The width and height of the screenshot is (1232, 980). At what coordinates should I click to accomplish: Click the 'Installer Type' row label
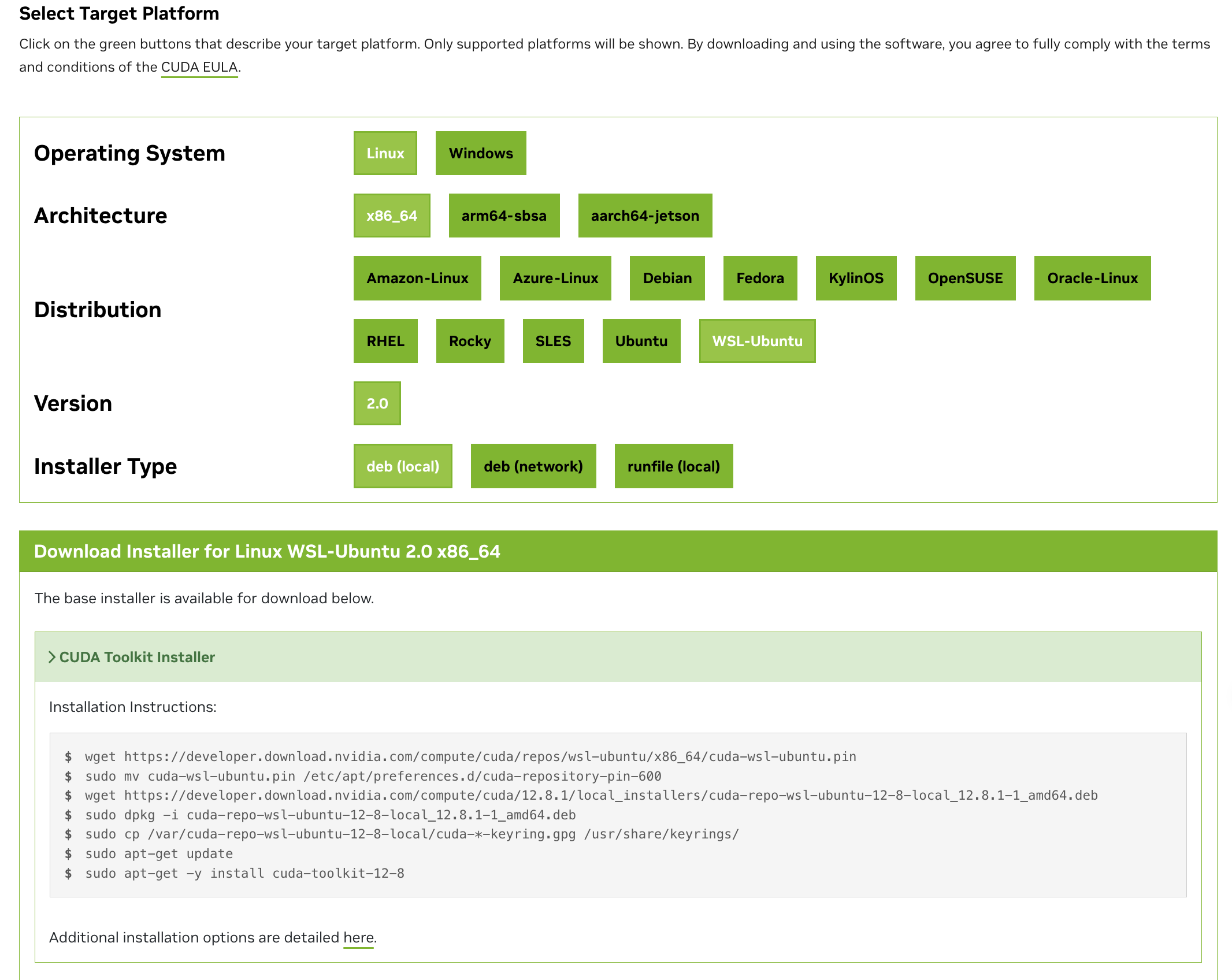point(105,466)
